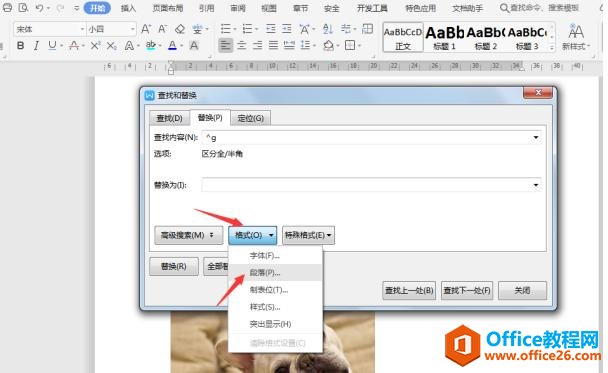Open the customize quick access dropdown

(x=76, y=8)
